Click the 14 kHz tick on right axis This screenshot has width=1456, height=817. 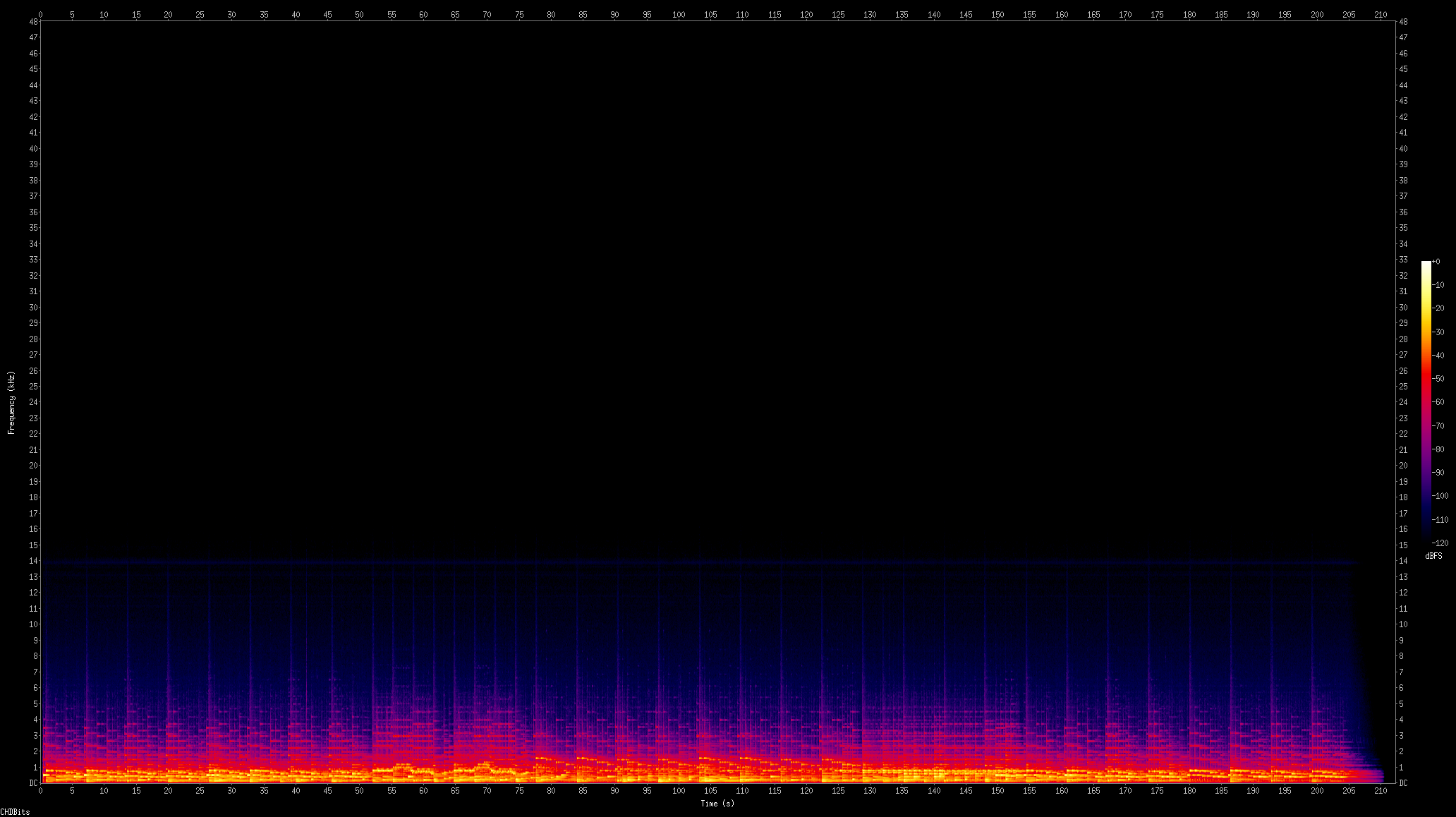1404,561
